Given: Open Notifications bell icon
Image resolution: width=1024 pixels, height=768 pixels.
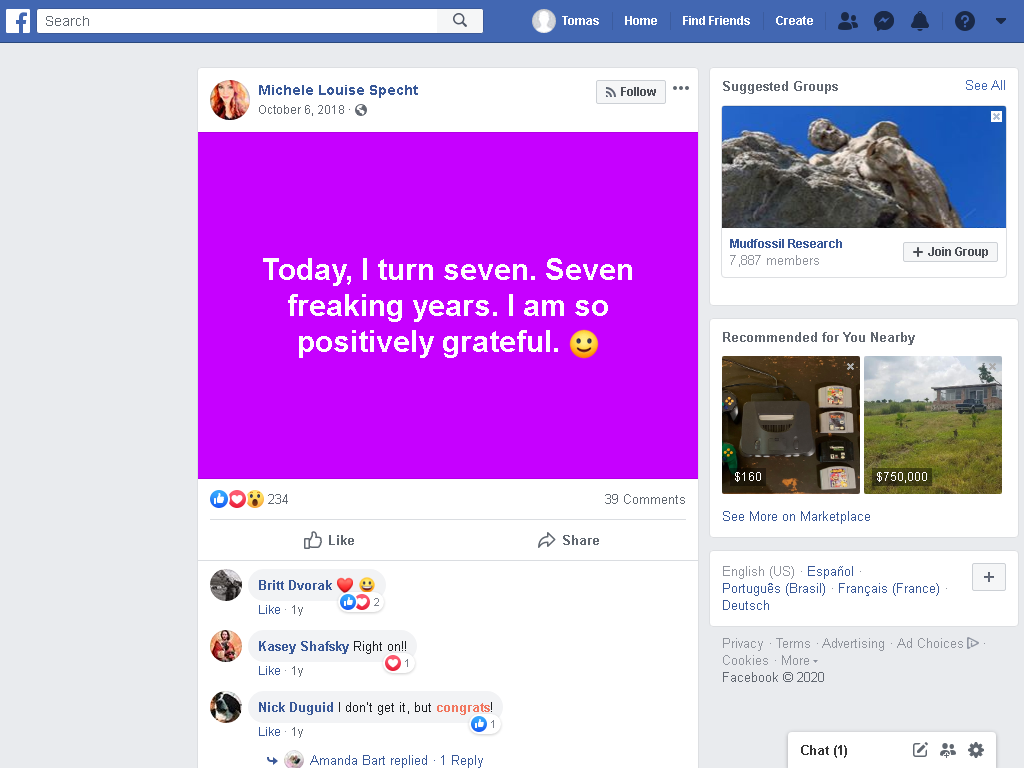Looking at the screenshot, I should point(920,21).
